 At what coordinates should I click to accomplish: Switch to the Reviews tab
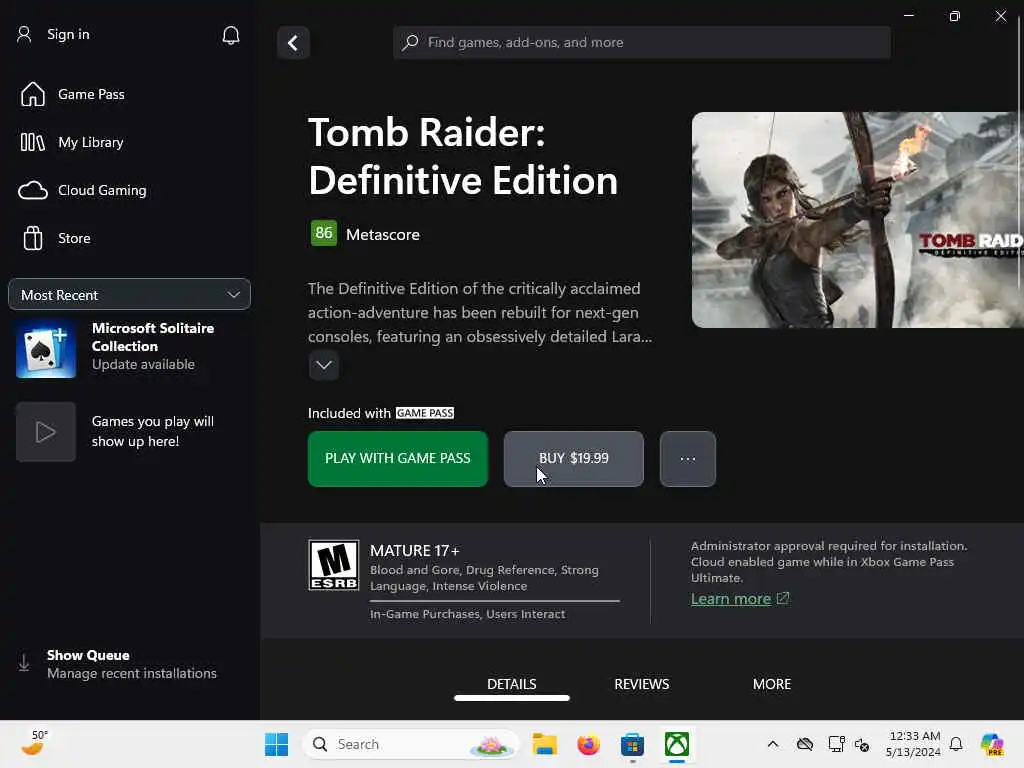641,684
